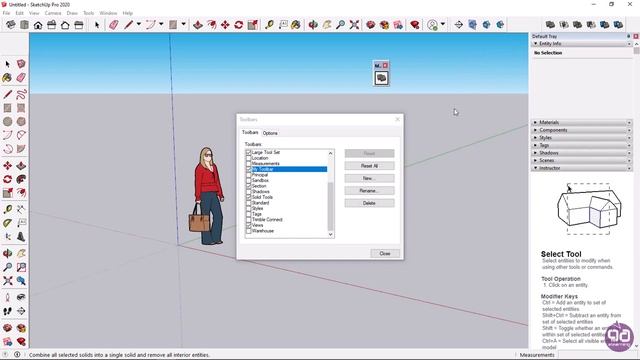The height and width of the screenshot is (360, 640).
Task: Uncheck the Section toolbar checkbox
Action: [249, 186]
